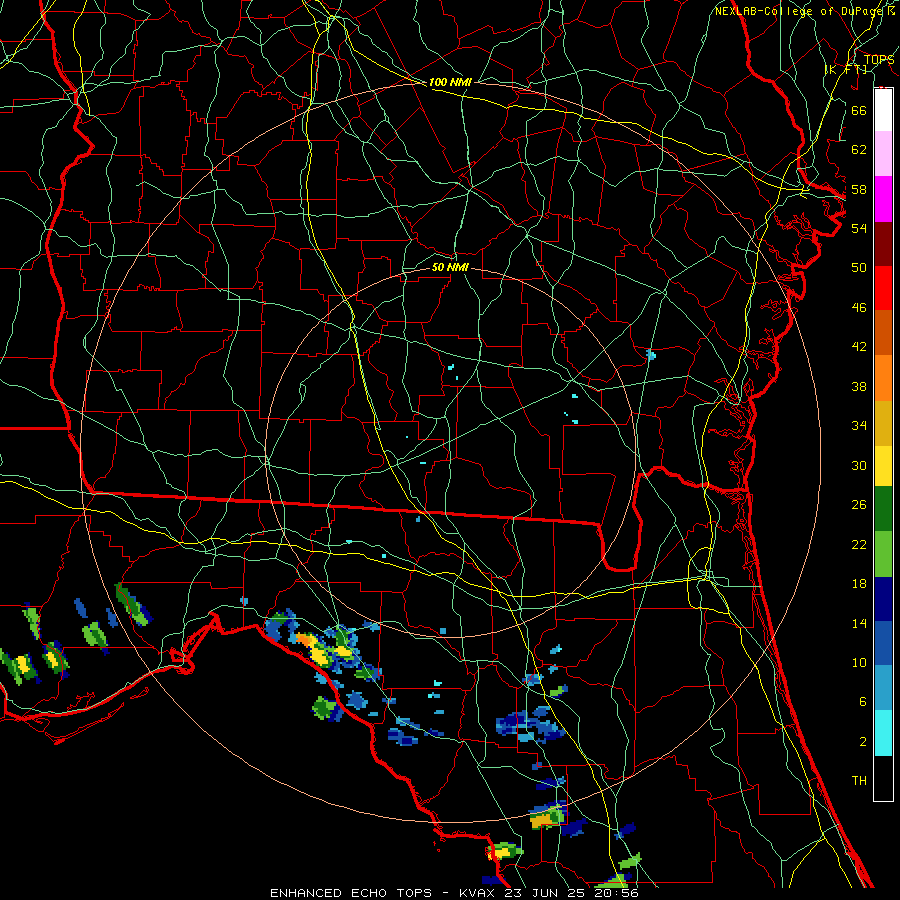Pick the medium blue legend swatch
The height and width of the screenshot is (900, 900).
(x=883, y=643)
